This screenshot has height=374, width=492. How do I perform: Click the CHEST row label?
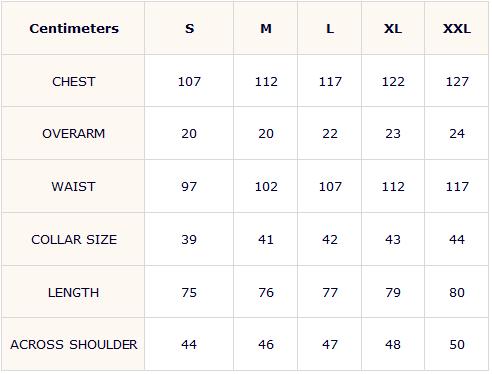[74, 82]
